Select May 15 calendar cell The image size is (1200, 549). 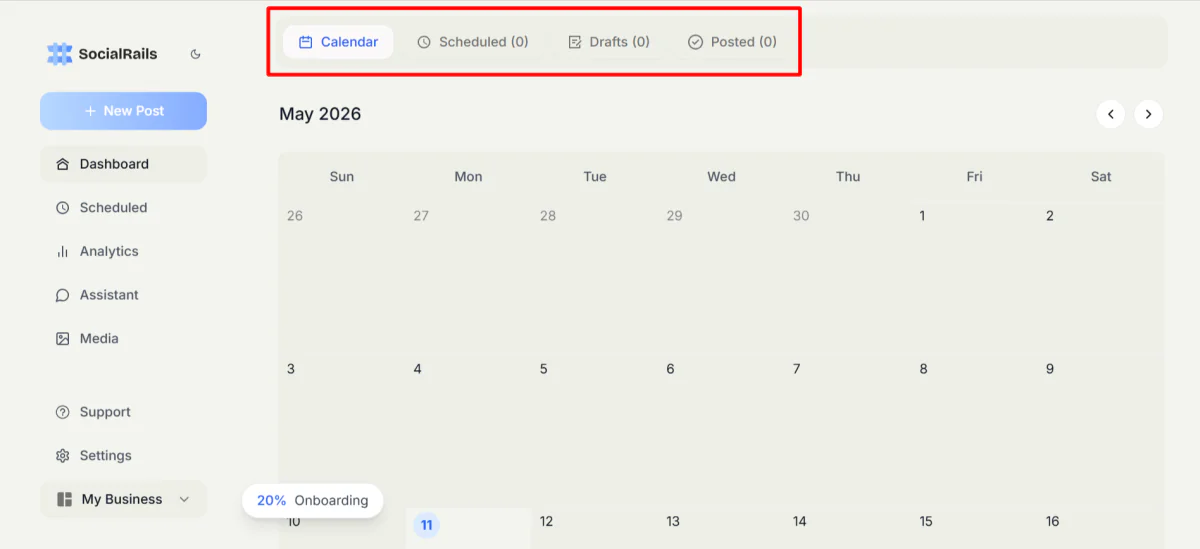974,529
